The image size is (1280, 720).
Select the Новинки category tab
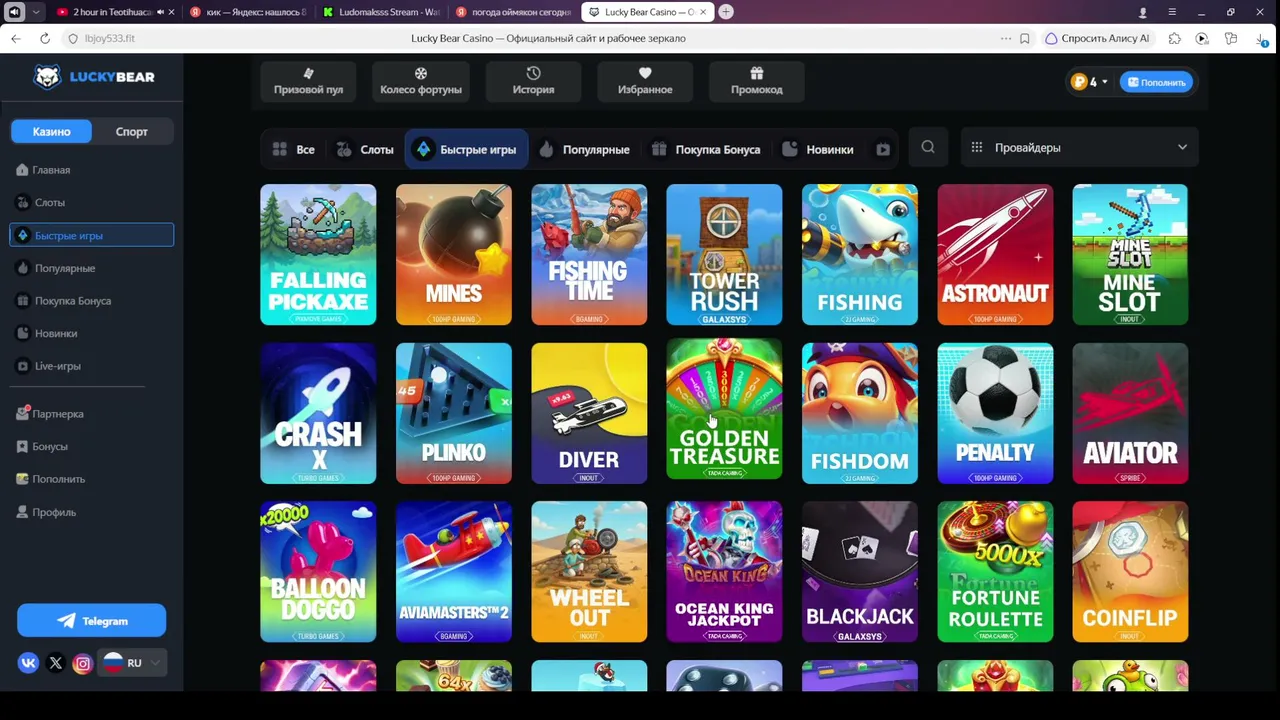pos(818,149)
